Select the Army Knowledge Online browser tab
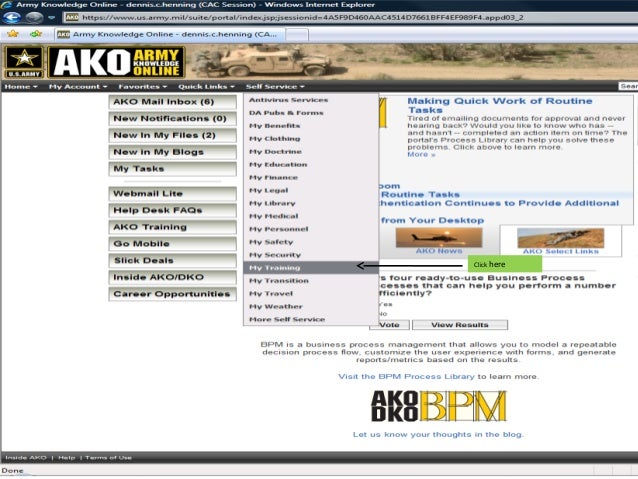This screenshot has height=479, width=638. click(x=170, y=34)
